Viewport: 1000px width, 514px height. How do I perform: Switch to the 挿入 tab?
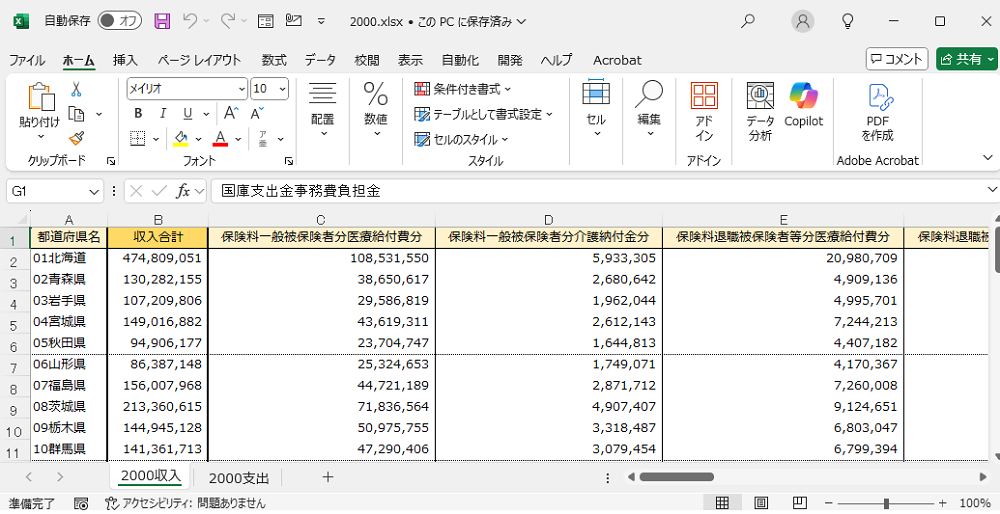click(x=125, y=60)
